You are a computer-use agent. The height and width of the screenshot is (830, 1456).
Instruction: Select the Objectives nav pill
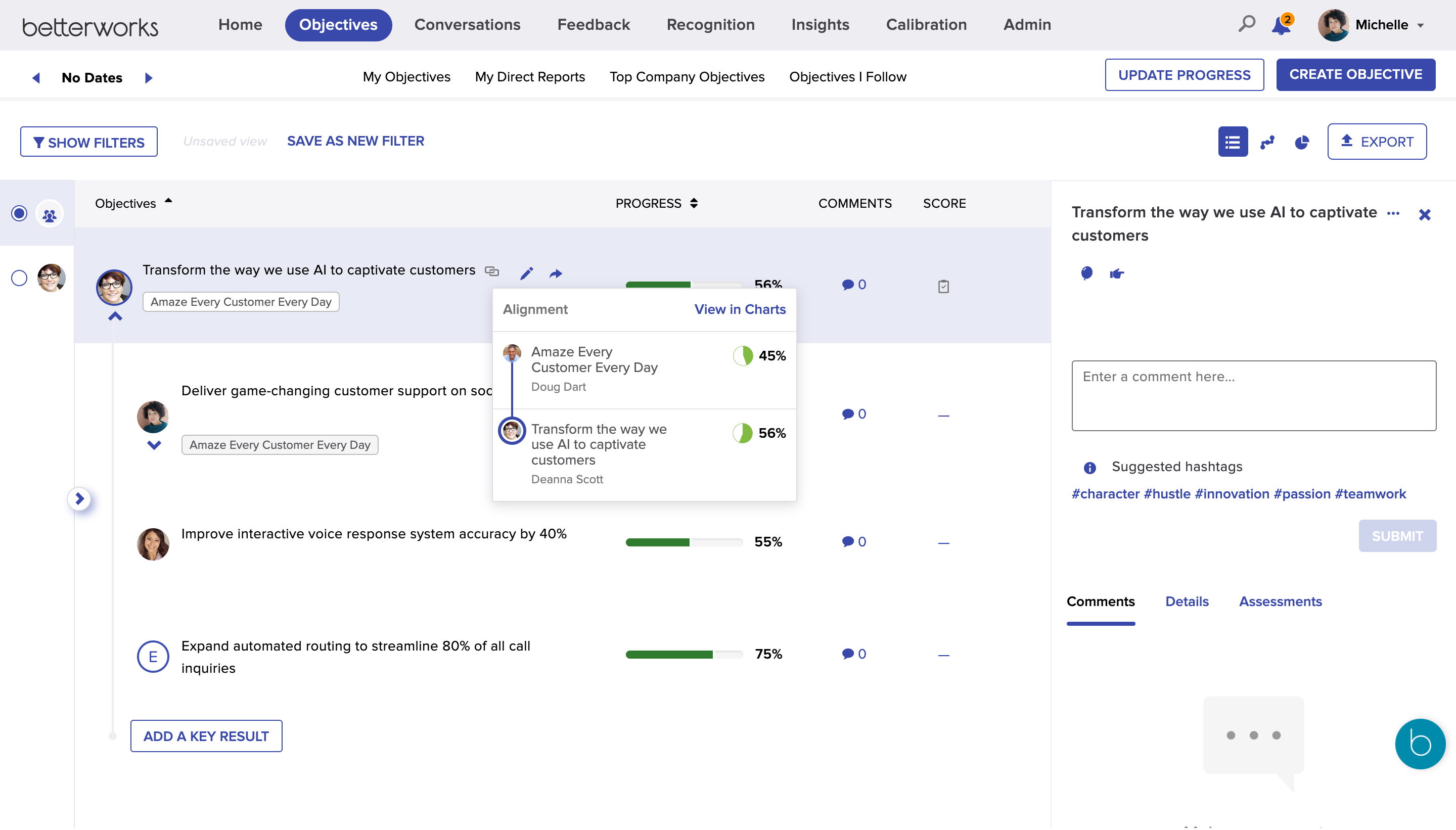(338, 25)
